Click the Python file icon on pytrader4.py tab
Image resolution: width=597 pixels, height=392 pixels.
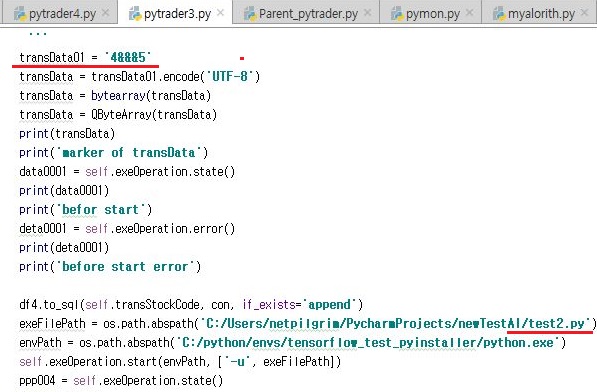20,14
